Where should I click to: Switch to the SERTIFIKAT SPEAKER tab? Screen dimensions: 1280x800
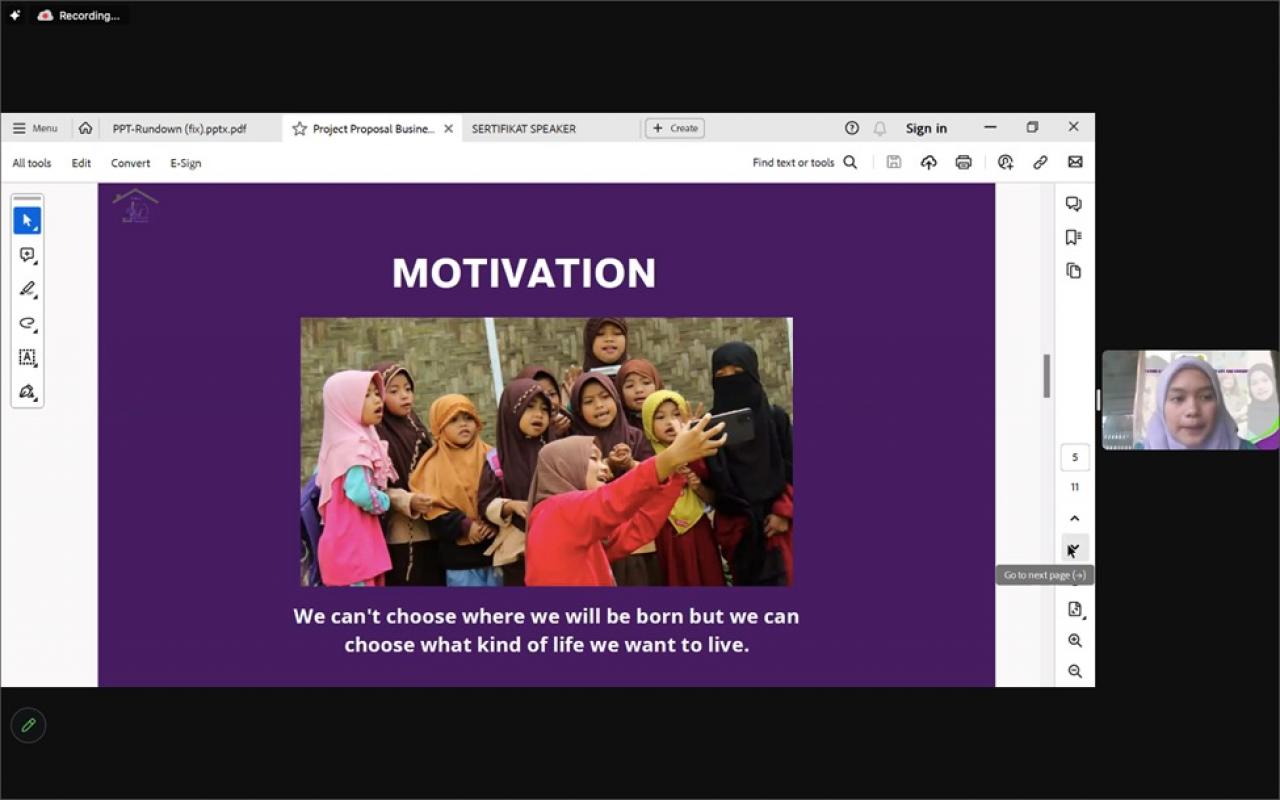524,128
